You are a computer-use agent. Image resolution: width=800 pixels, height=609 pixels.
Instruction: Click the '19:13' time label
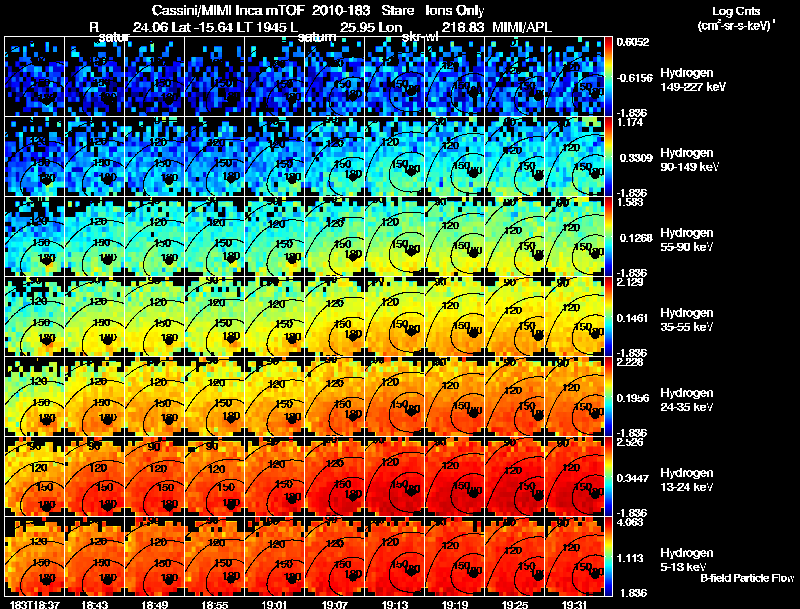click(395, 604)
